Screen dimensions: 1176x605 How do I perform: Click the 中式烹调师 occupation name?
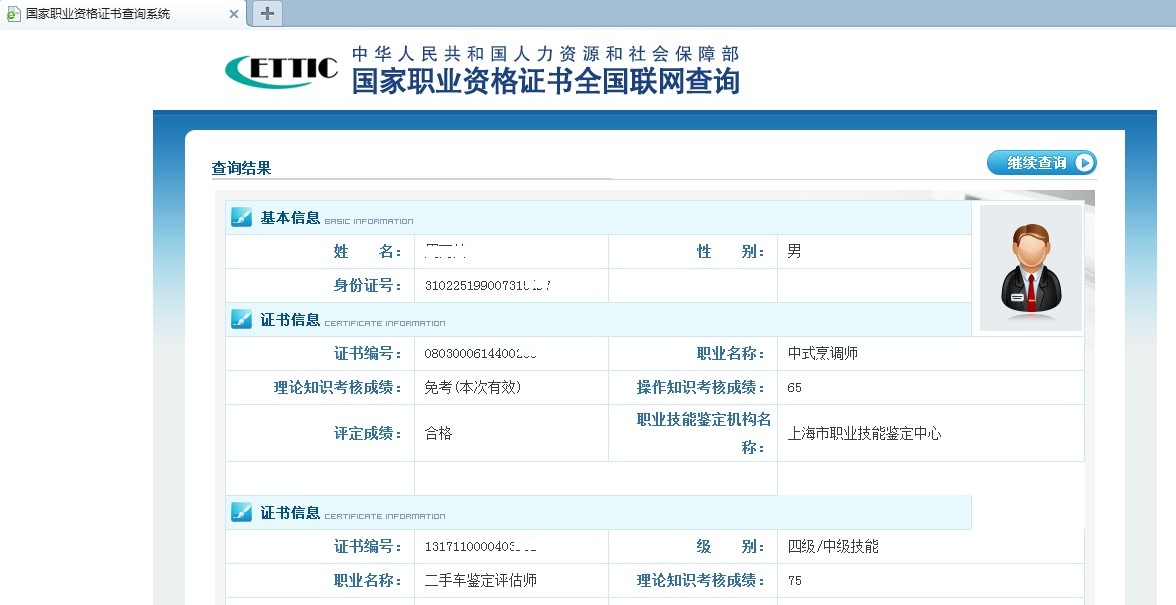(x=823, y=354)
